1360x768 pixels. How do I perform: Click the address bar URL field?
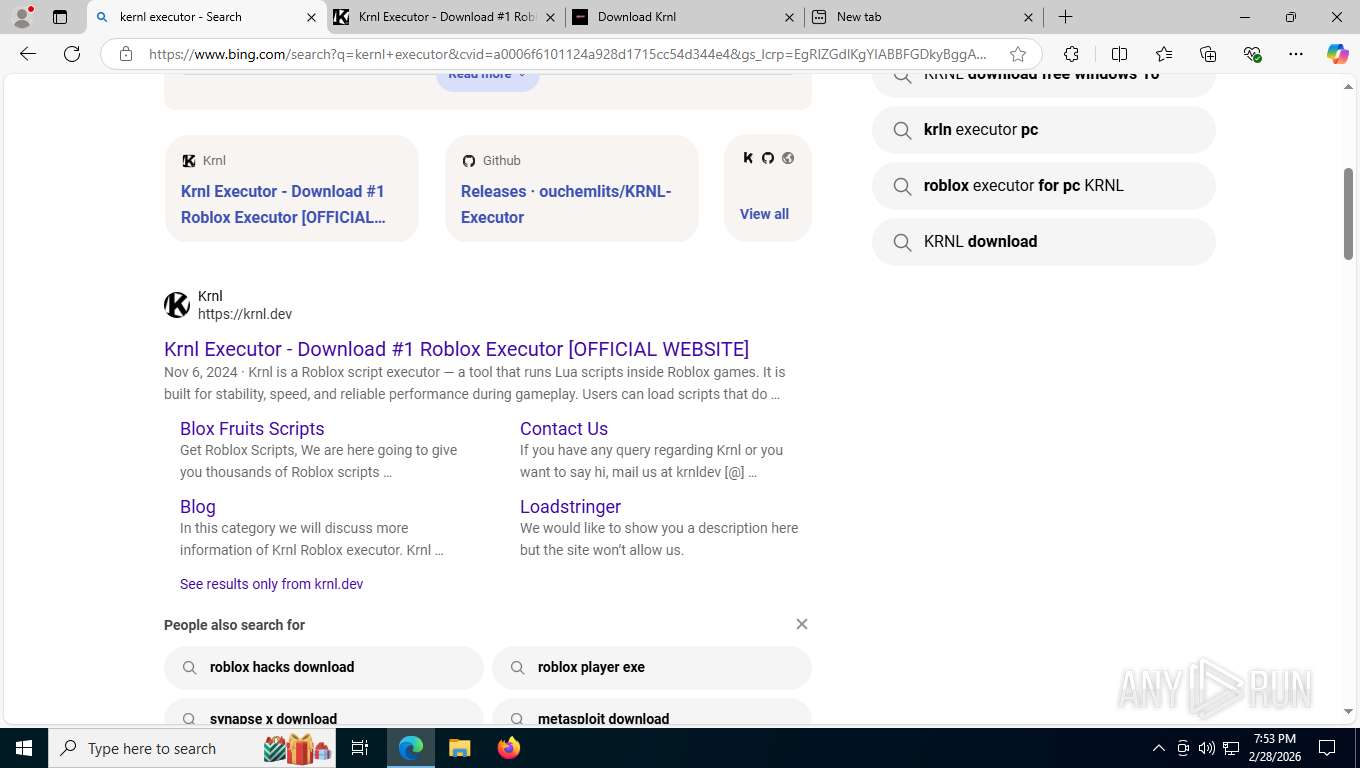tap(567, 54)
